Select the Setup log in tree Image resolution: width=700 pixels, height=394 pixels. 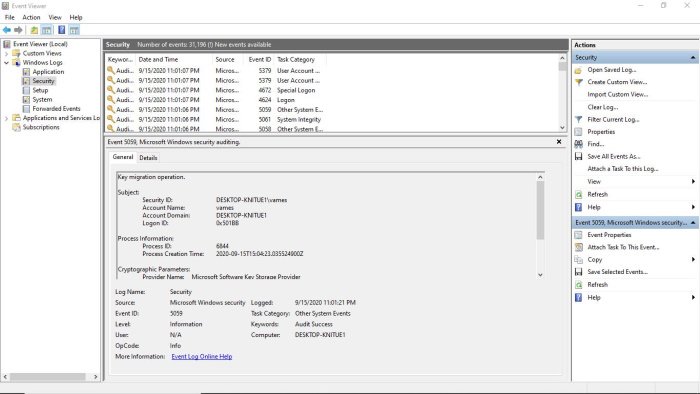40,90
